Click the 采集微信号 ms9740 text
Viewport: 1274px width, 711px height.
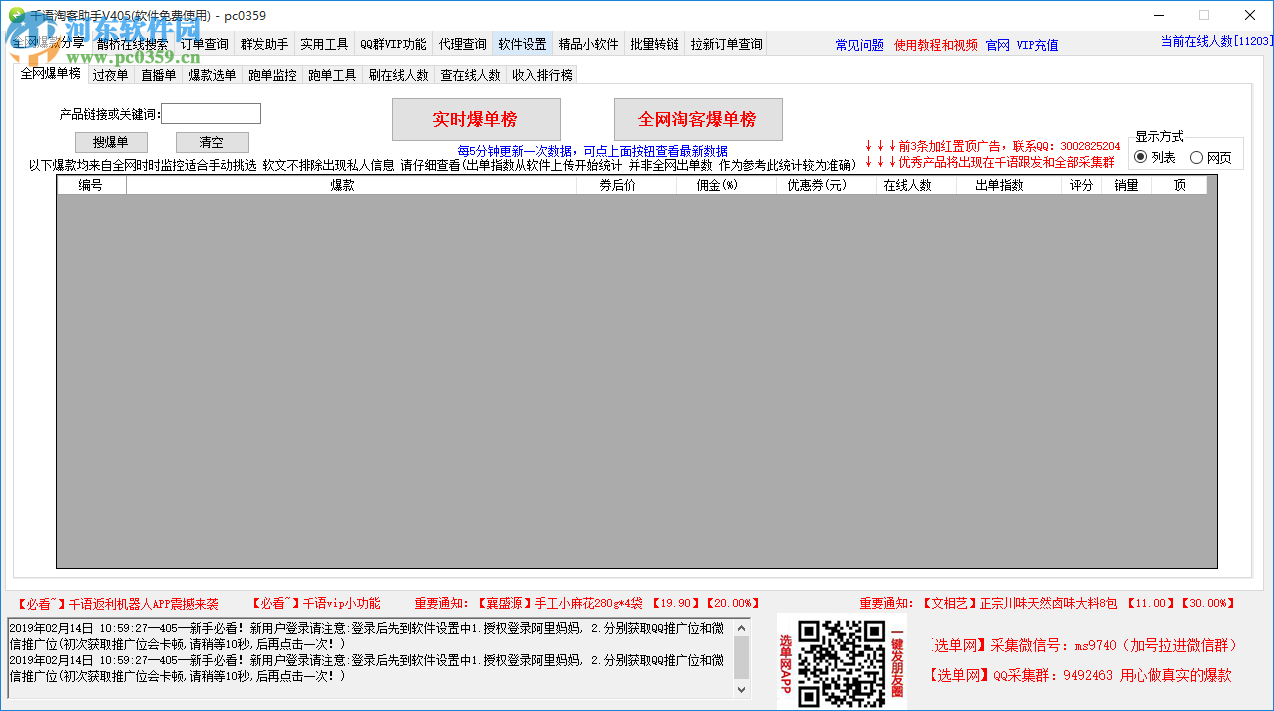pyautogui.click(x=1085, y=646)
